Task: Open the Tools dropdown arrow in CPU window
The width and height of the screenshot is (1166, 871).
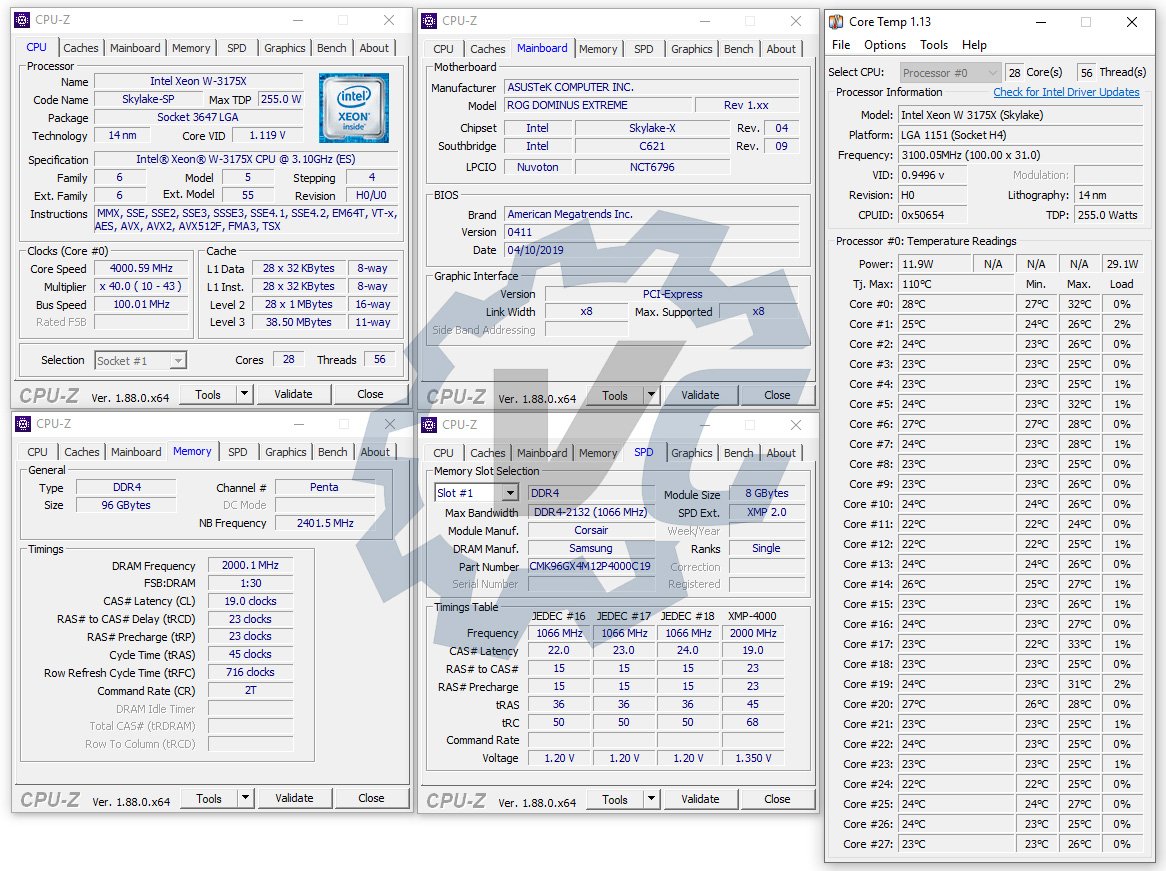Action: click(244, 393)
